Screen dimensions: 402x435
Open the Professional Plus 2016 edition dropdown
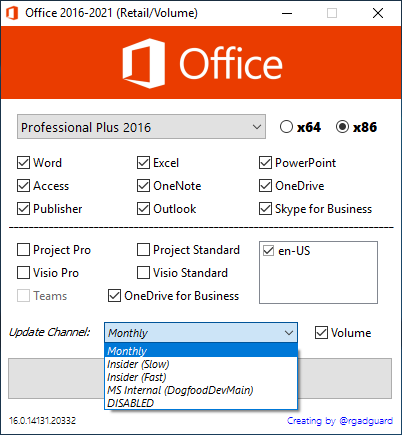[141, 127]
